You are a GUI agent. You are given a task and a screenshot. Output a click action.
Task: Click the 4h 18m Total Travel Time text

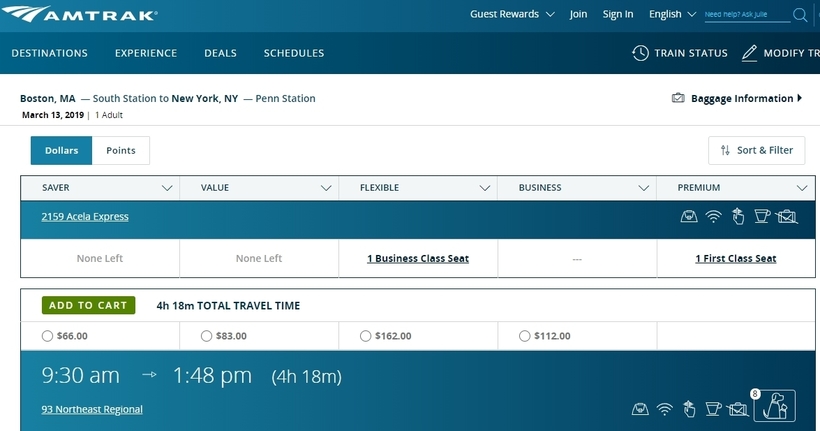(228, 305)
